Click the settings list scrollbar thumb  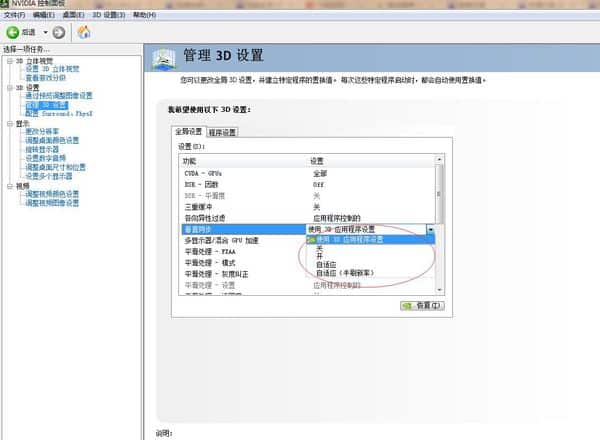(x=439, y=194)
